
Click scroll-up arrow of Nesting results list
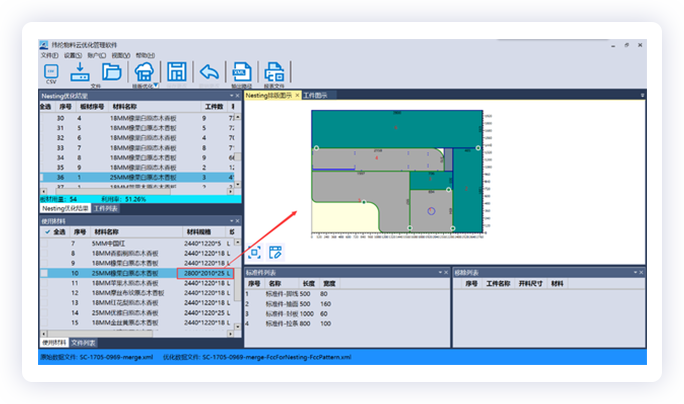pos(238,117)
